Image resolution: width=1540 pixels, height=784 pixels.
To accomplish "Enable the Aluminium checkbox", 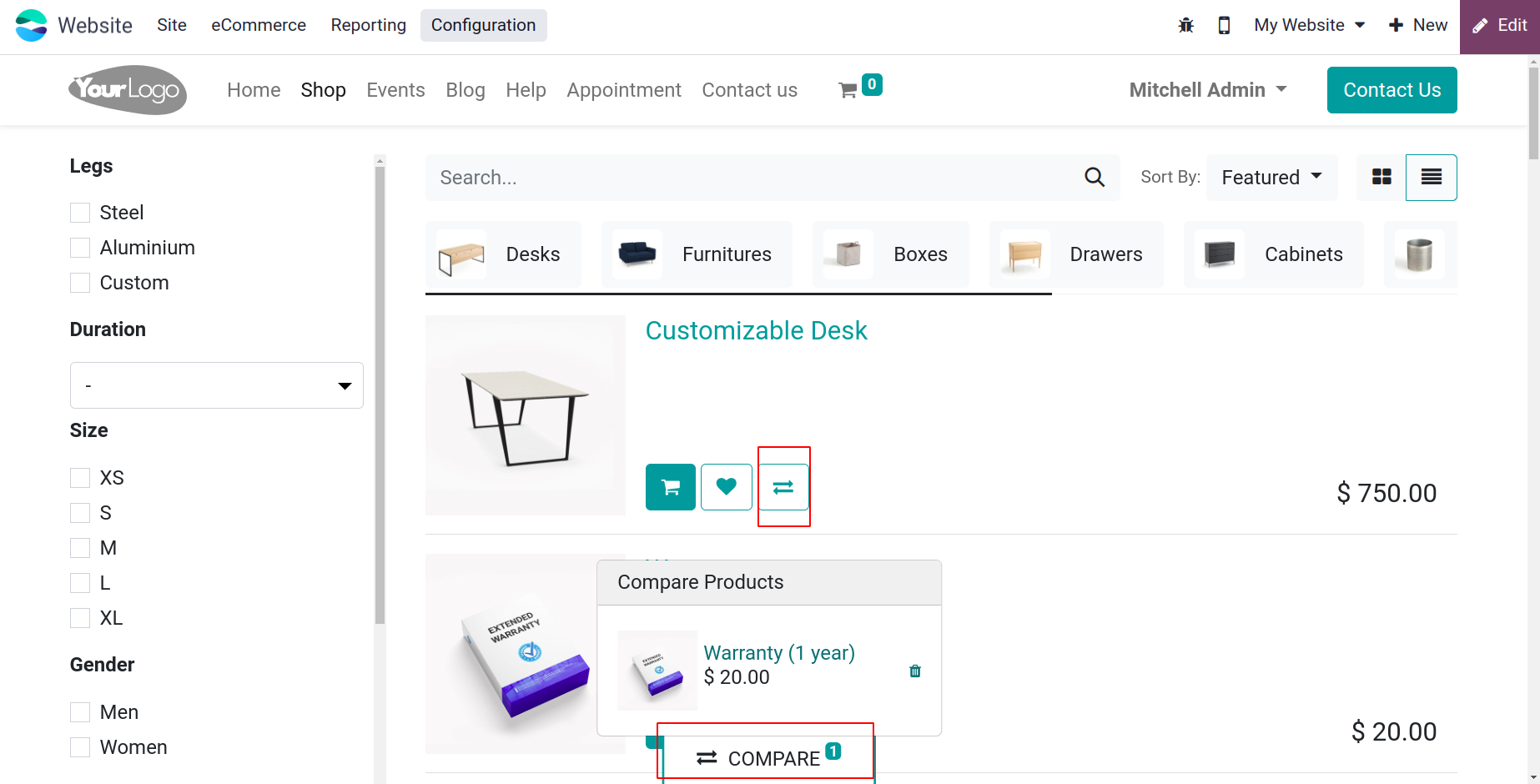I will tap(80, 248).
